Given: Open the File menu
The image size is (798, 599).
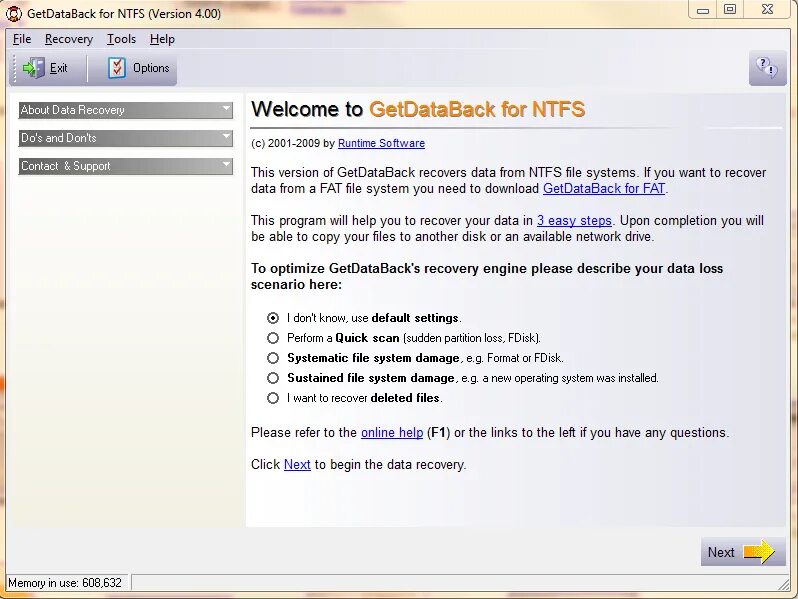Looking at the screenshot, I should [x=22, y=39].
